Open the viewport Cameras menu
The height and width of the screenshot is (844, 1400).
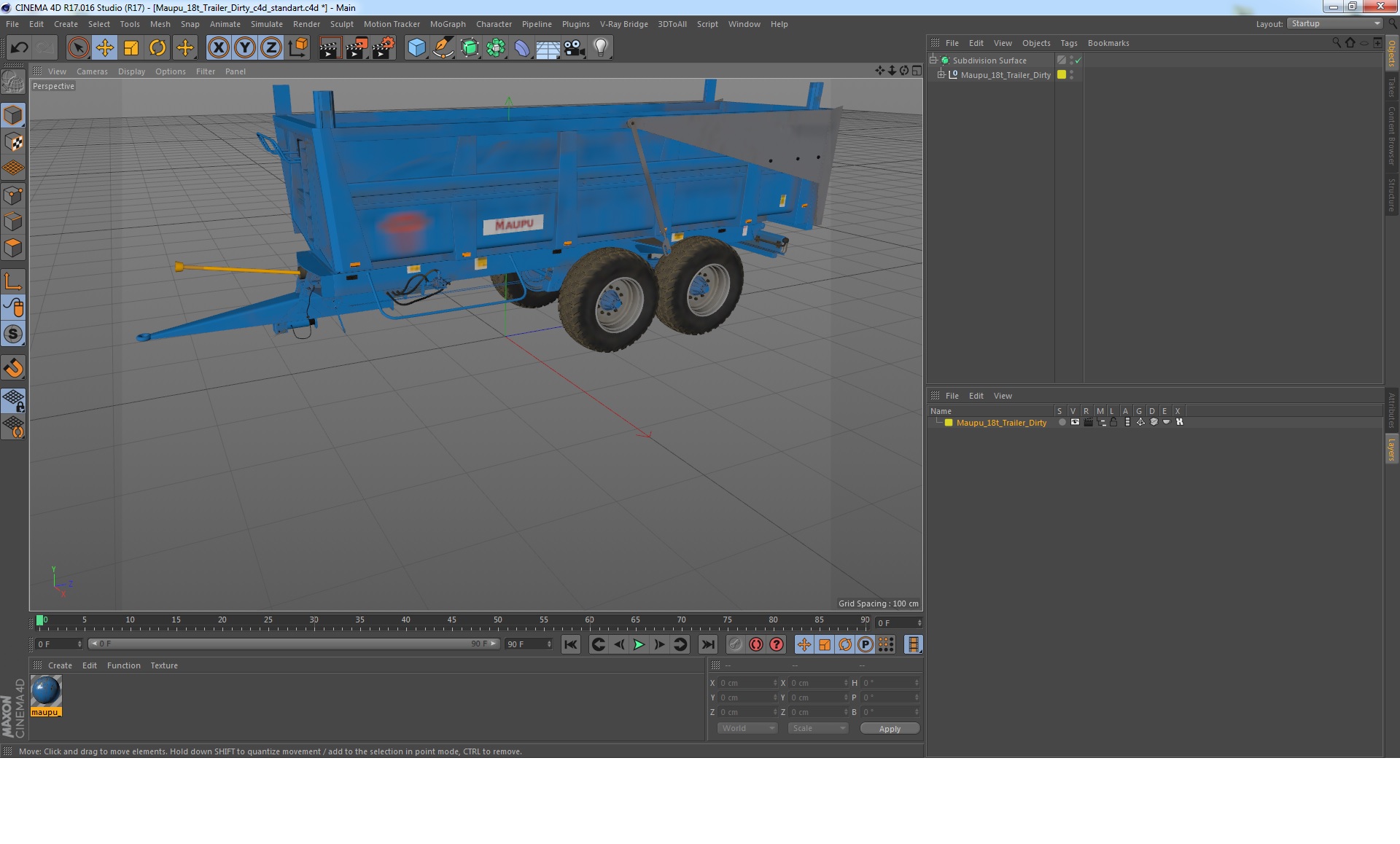tap(92, 71)
